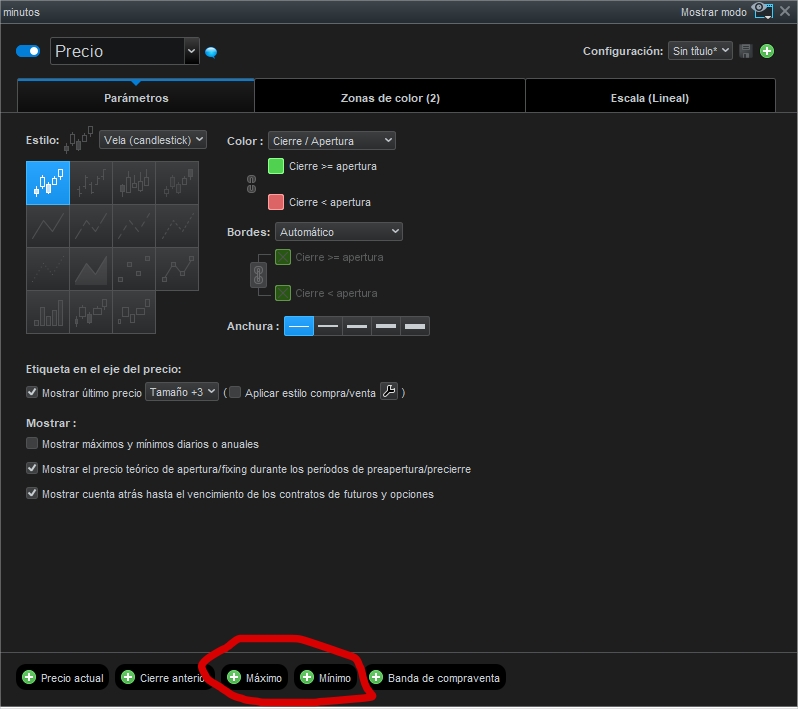The height and width of the screenshot is (709, 798).
Task: Switch to the Parámetros tab
Action: click(136, 98)
